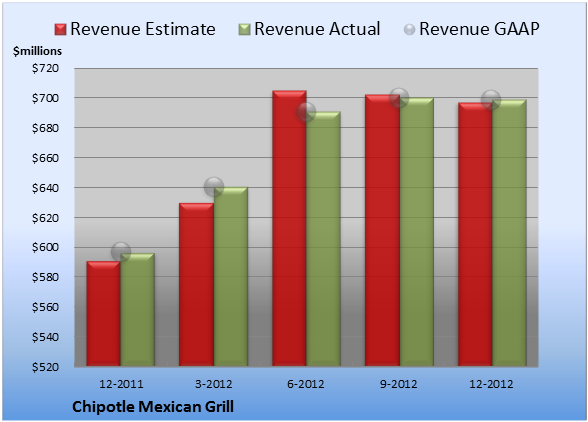Click the $620 axis value
588x422 pixels.
45,218
